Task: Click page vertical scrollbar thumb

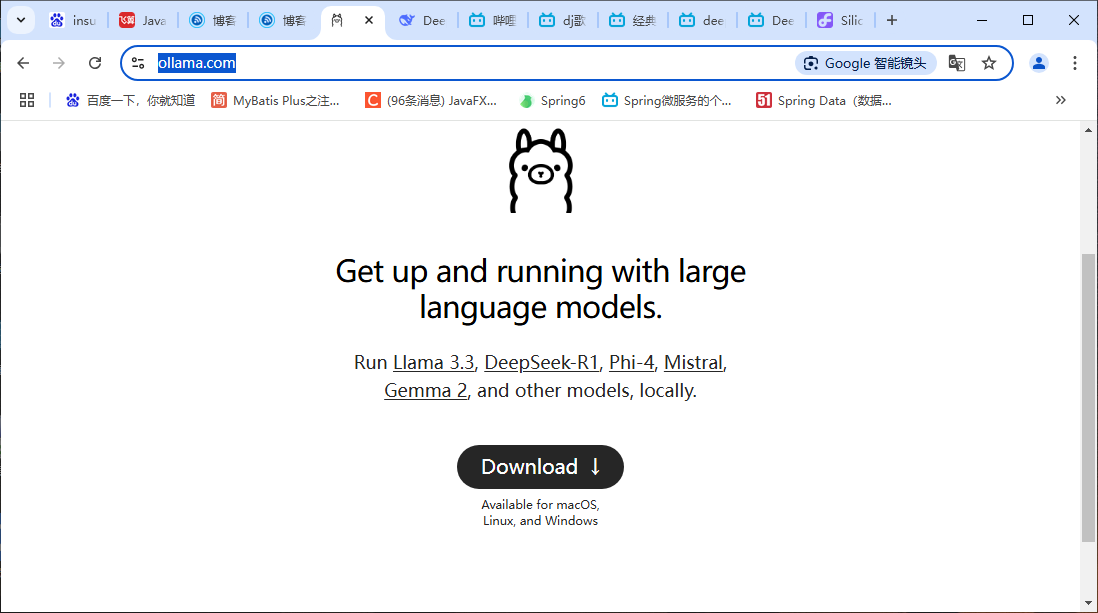Action: coord(1087,398)
